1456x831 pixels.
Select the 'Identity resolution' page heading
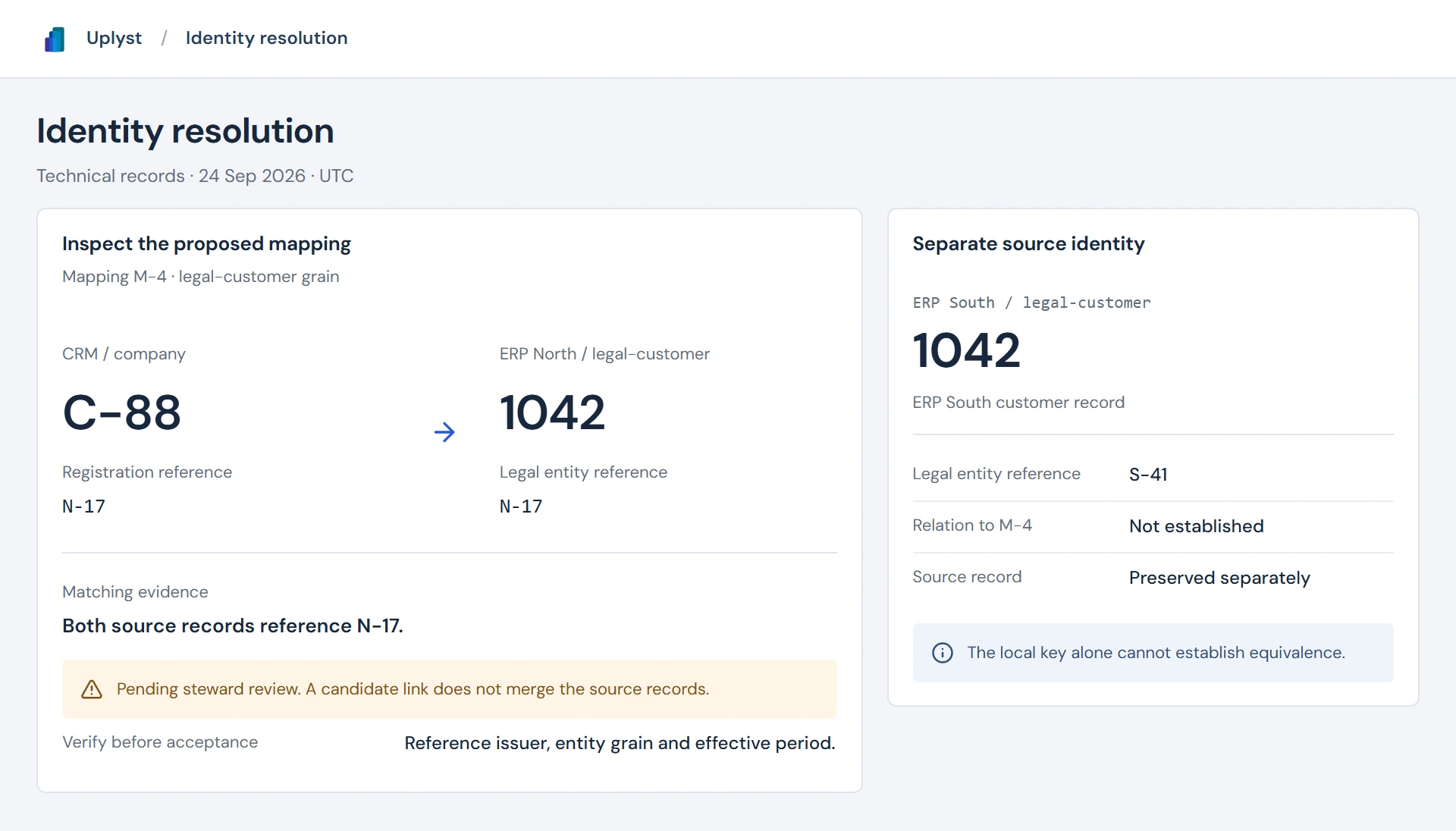tap(186, 130)
